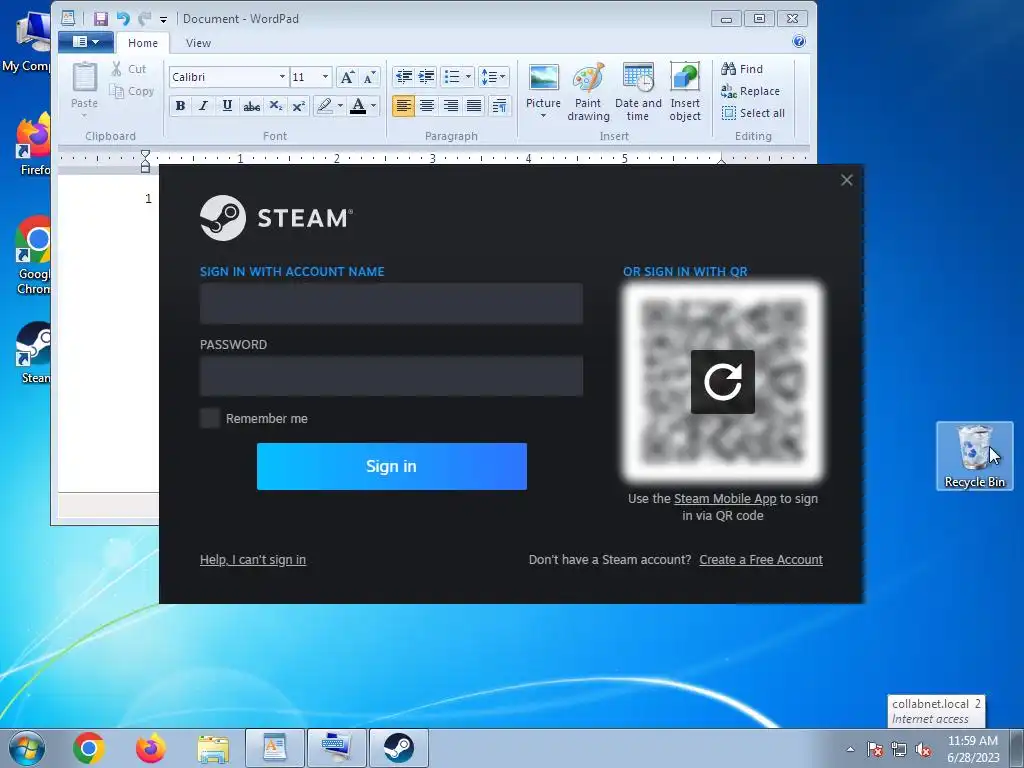Viewport: 1024px width, 768px height.
Task: Click Insert object in WordPad
Action: coord(684,92)
